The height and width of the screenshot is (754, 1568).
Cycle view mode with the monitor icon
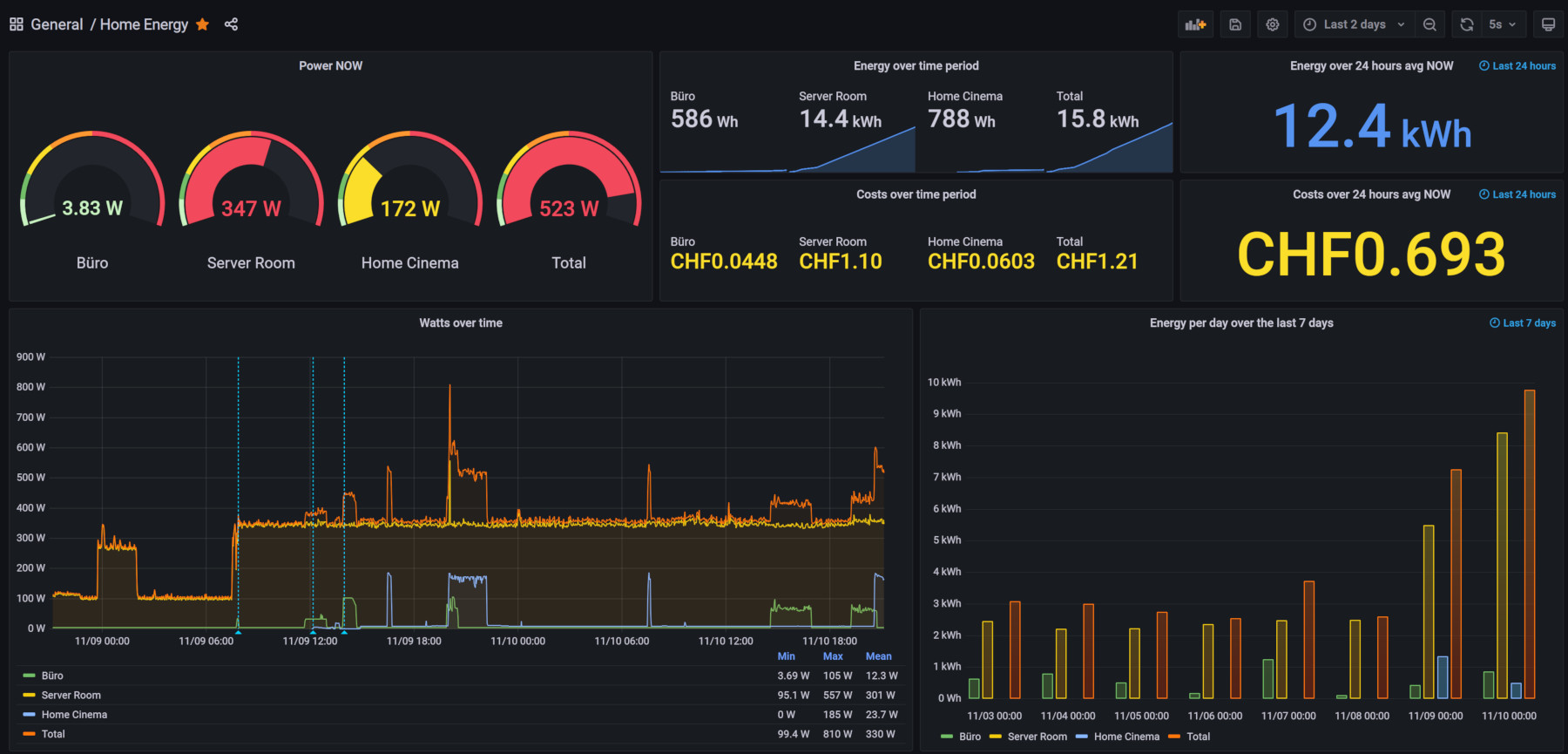tap(1548, 24)
